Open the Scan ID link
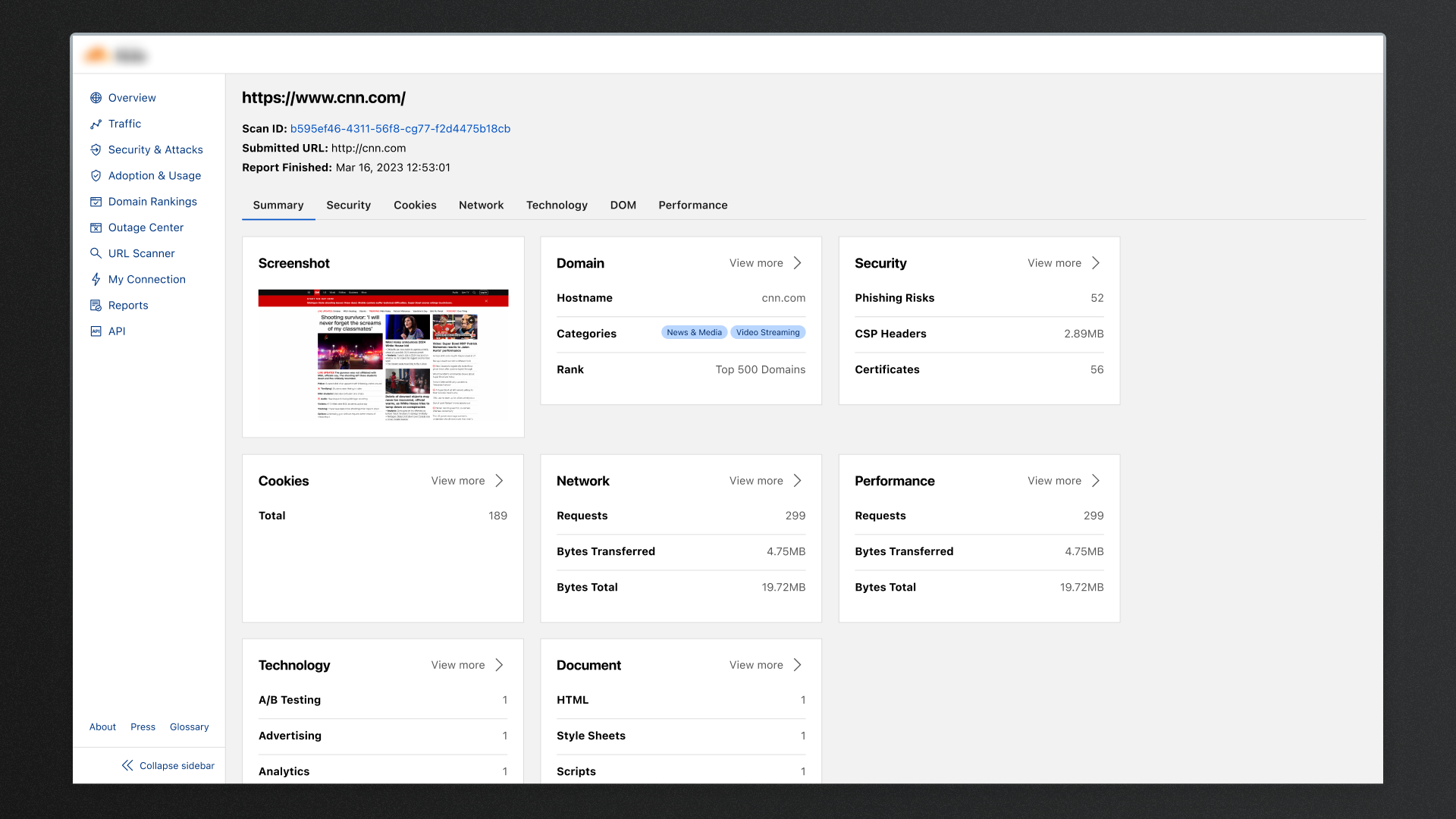Viewport: 1456px width, 819px height. [x=400, y=129]
